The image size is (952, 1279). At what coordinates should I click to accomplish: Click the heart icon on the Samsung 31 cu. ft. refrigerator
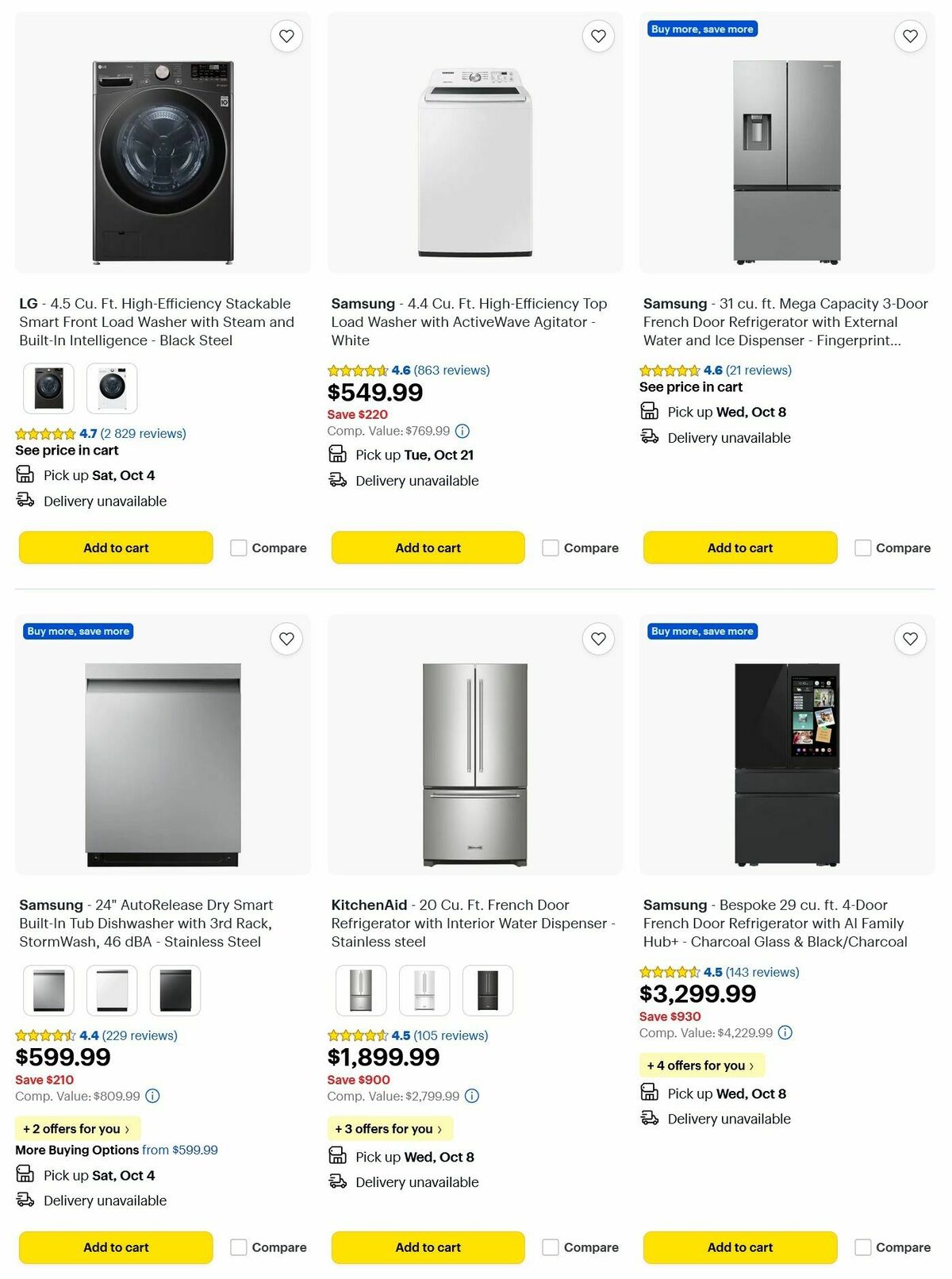[x=910, y=36]
